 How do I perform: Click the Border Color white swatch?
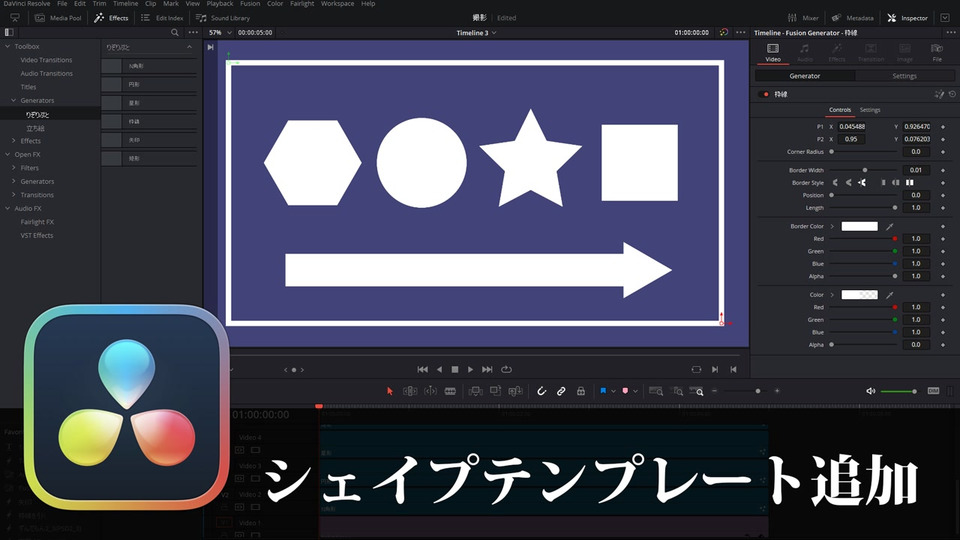tap(859, 226)
